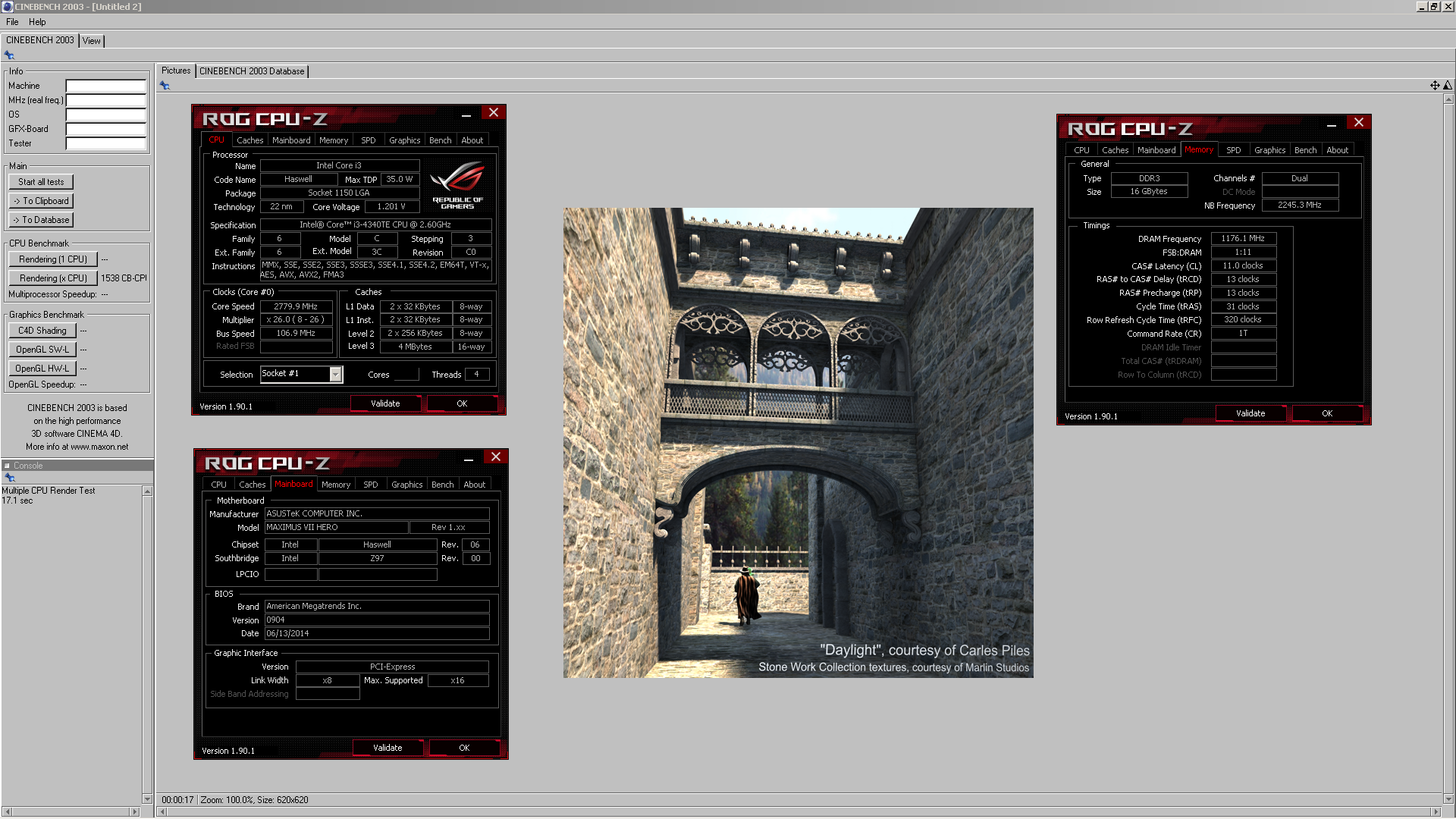Open Graphics tab in Memory CPU-Z window
The image size is (1456, 819).
point(1270,150)
